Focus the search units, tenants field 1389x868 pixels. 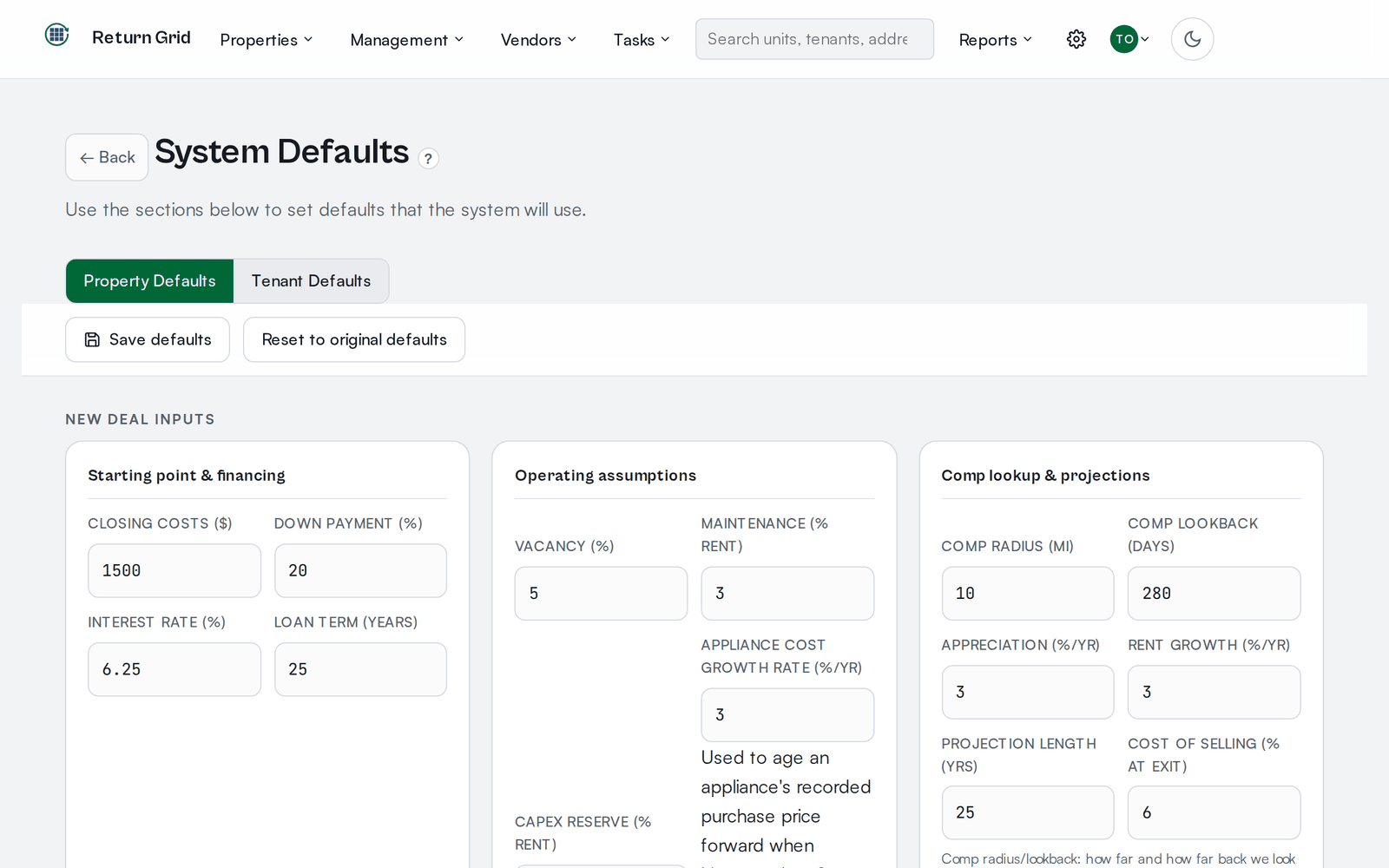pyautogui.click(x=814, y=39)
